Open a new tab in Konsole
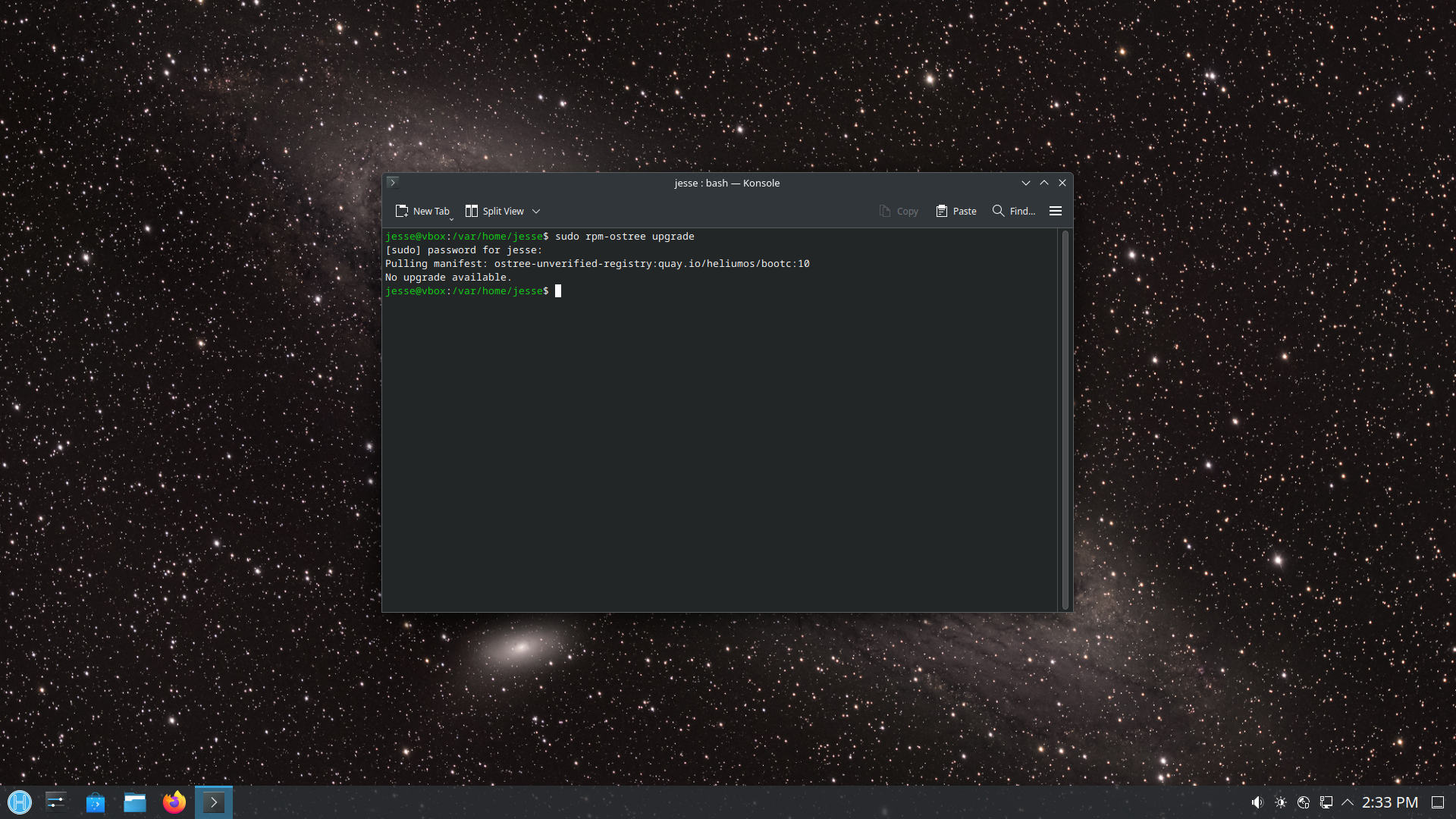This screenshot has height=819, width=1456. pyautogui.click(x=422, y=212)
